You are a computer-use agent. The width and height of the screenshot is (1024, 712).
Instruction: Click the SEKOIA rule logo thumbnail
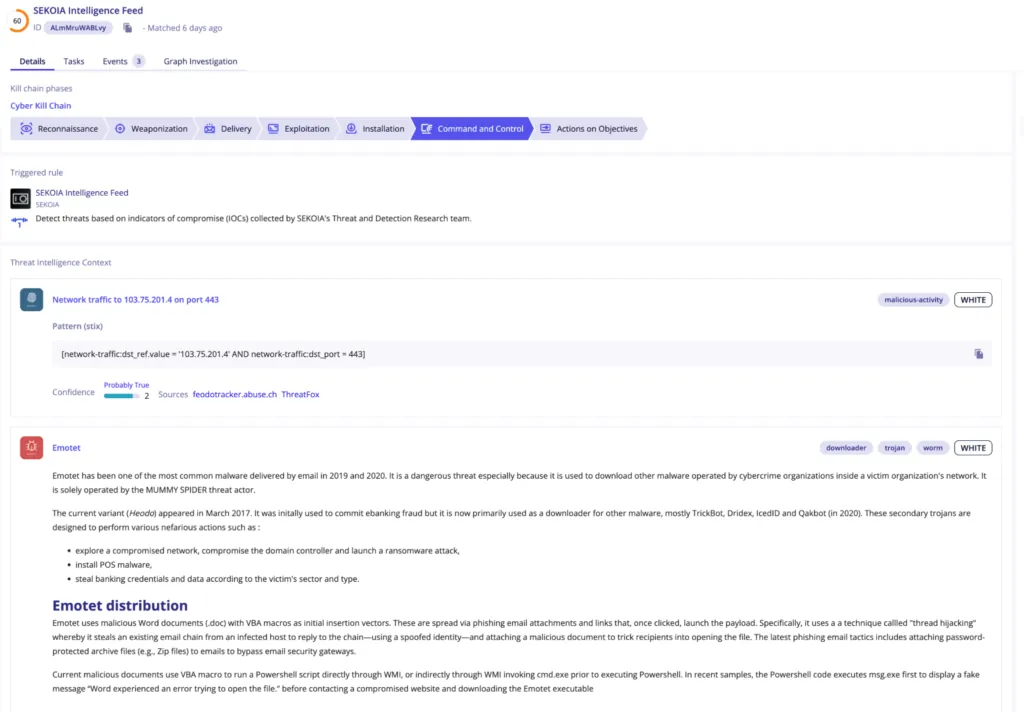pyautogui.click(x=20, y=198)
